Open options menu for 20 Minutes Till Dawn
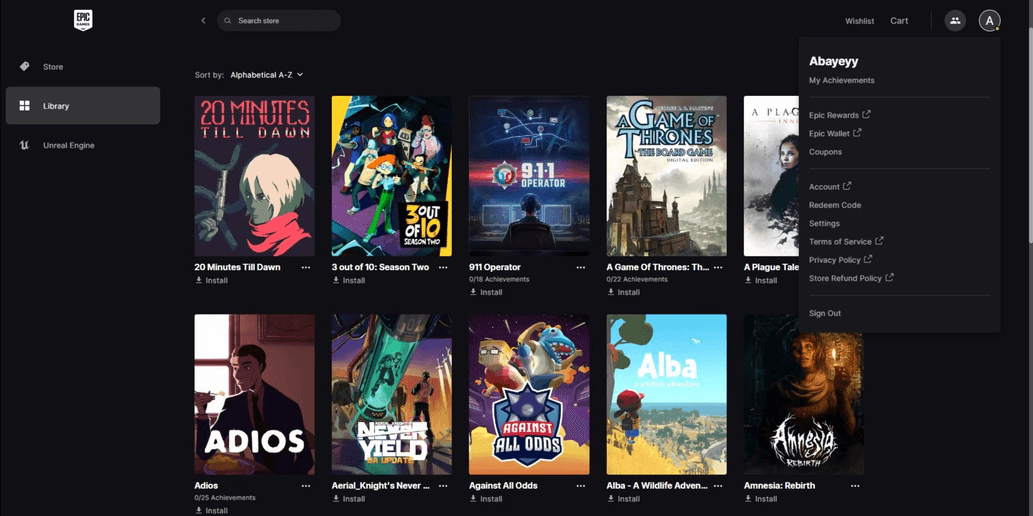This screenshot has height=516, width=1033. pos(306,268)
